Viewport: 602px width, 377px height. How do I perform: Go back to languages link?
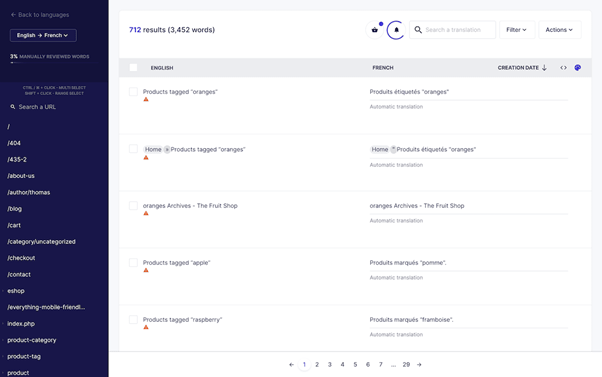pos(40,15)
